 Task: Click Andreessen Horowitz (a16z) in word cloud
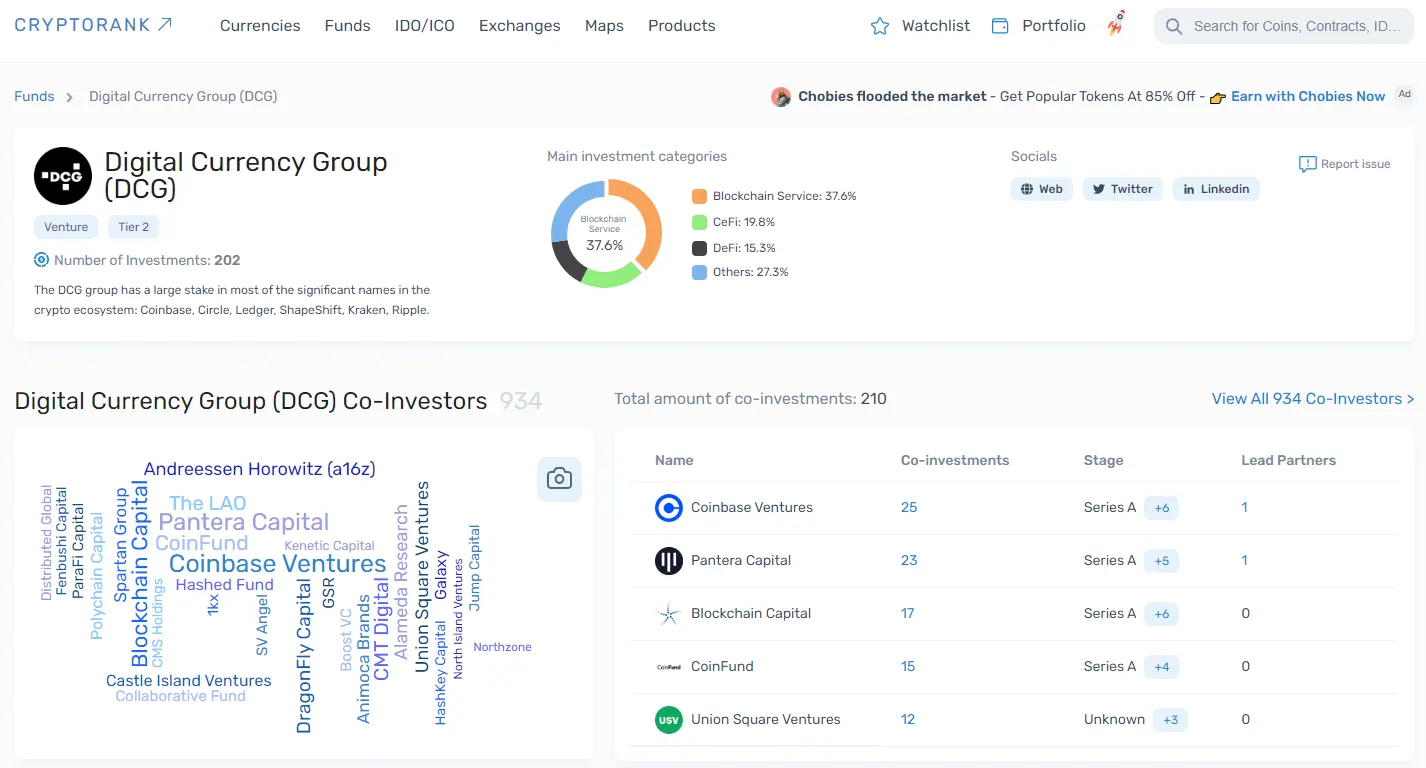point(260,469)
